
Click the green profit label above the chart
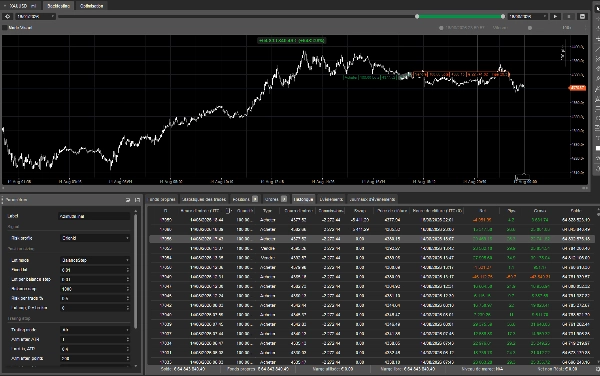coord(292,40)
